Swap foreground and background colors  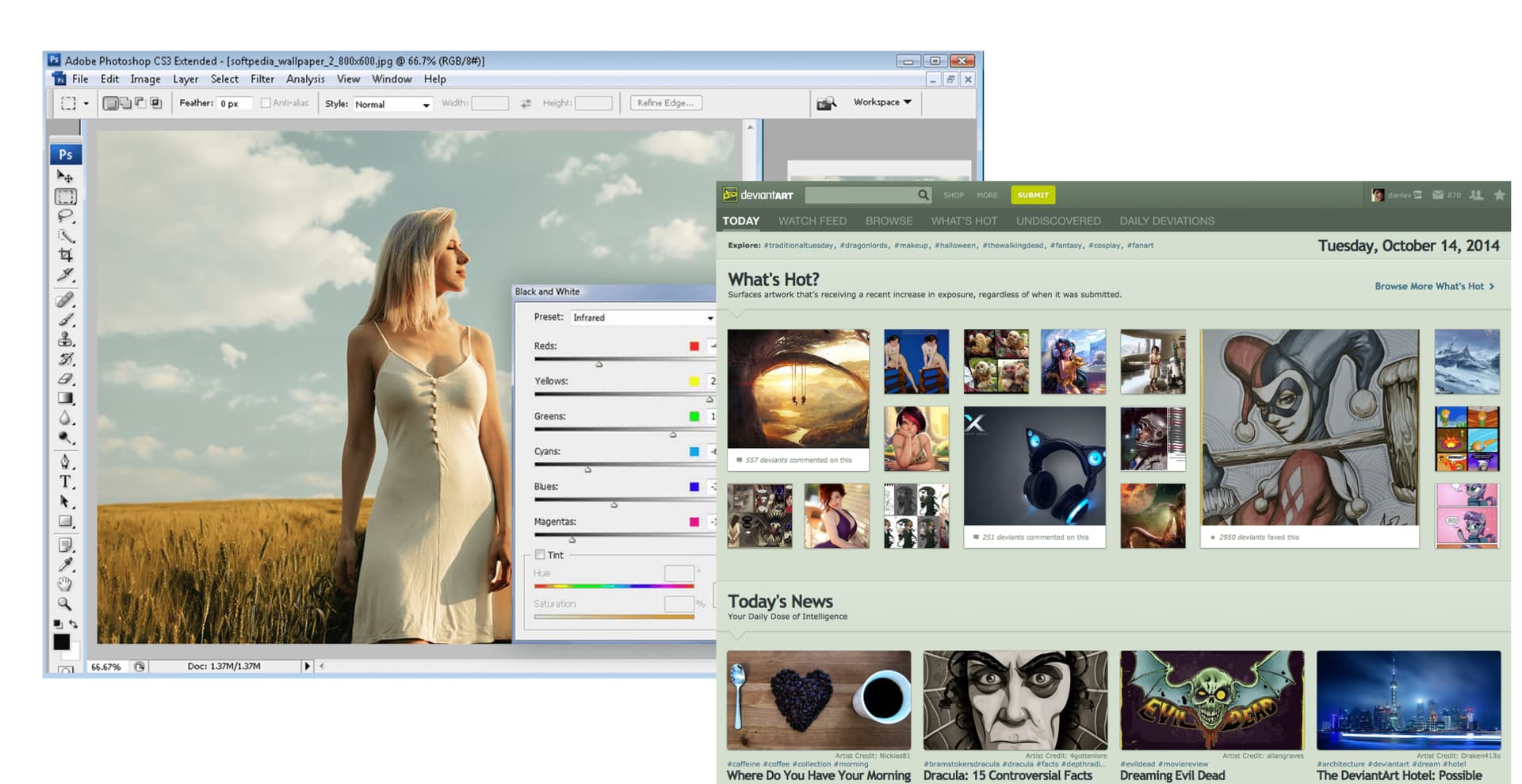click(73, 624)
